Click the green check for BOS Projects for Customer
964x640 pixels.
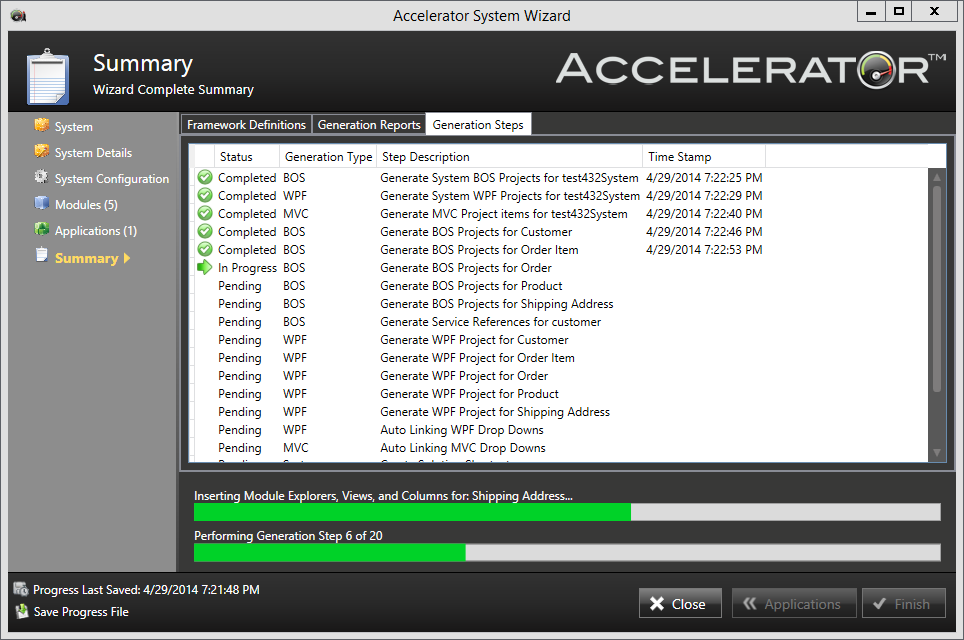coord(205,232)
